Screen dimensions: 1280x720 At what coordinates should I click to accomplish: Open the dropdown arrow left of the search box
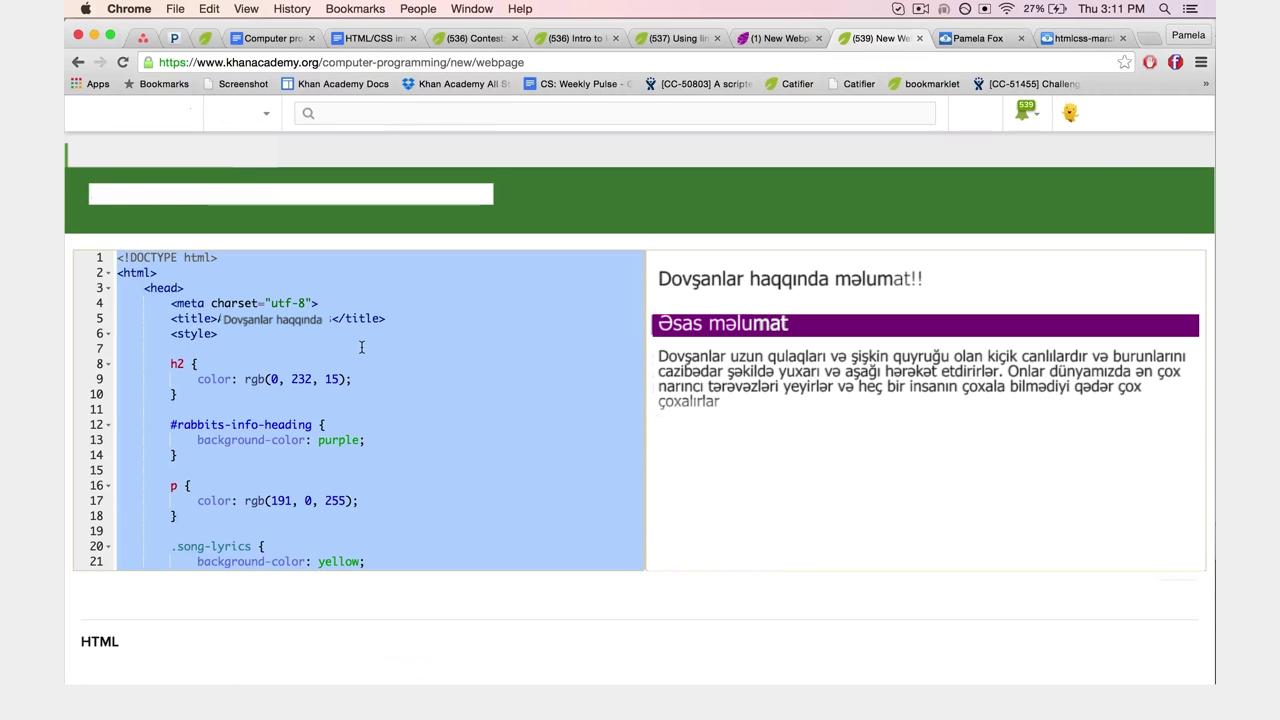pos(266,114)
